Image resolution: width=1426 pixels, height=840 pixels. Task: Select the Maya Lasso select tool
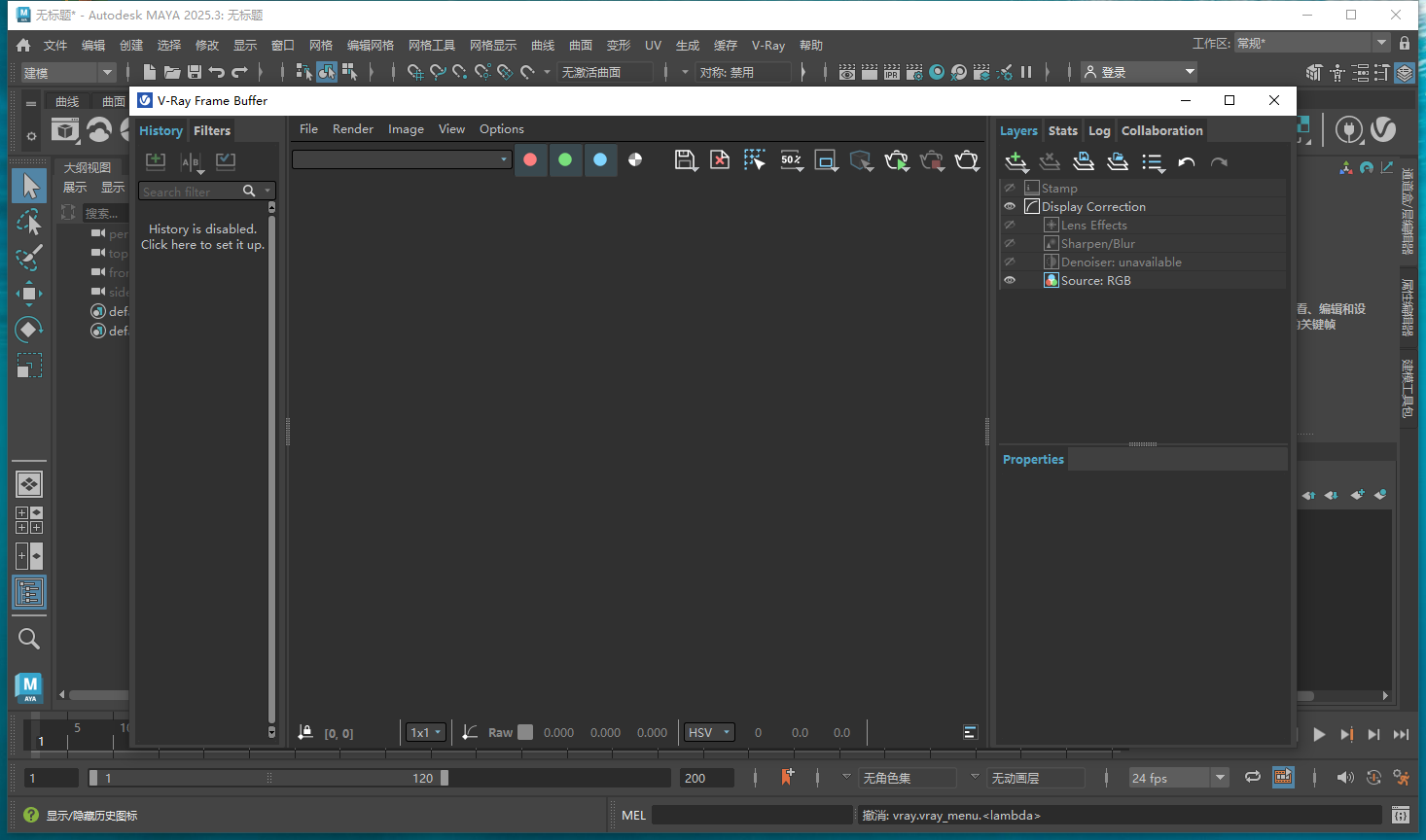pos(29,222)
